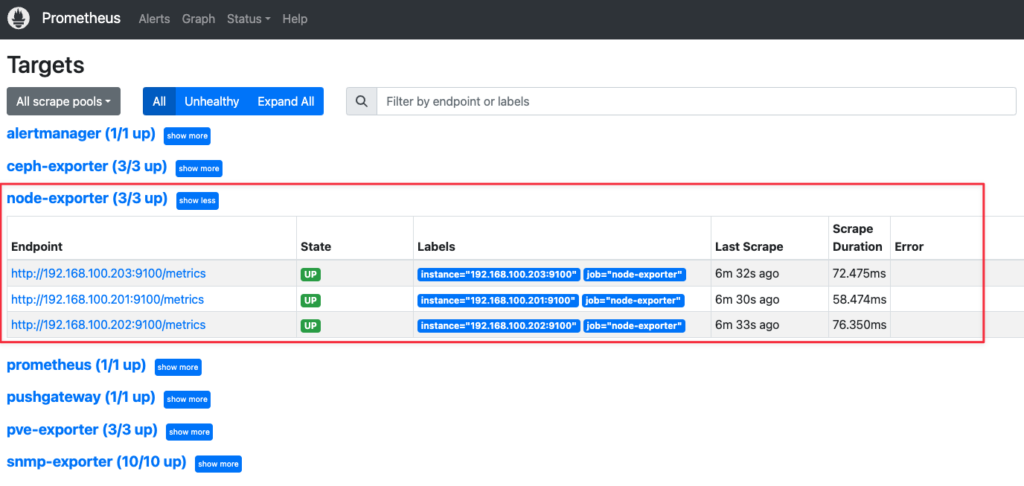
Task: Open the 192.168.100.203:9100/metrics endpoint link
Action: 108,274
